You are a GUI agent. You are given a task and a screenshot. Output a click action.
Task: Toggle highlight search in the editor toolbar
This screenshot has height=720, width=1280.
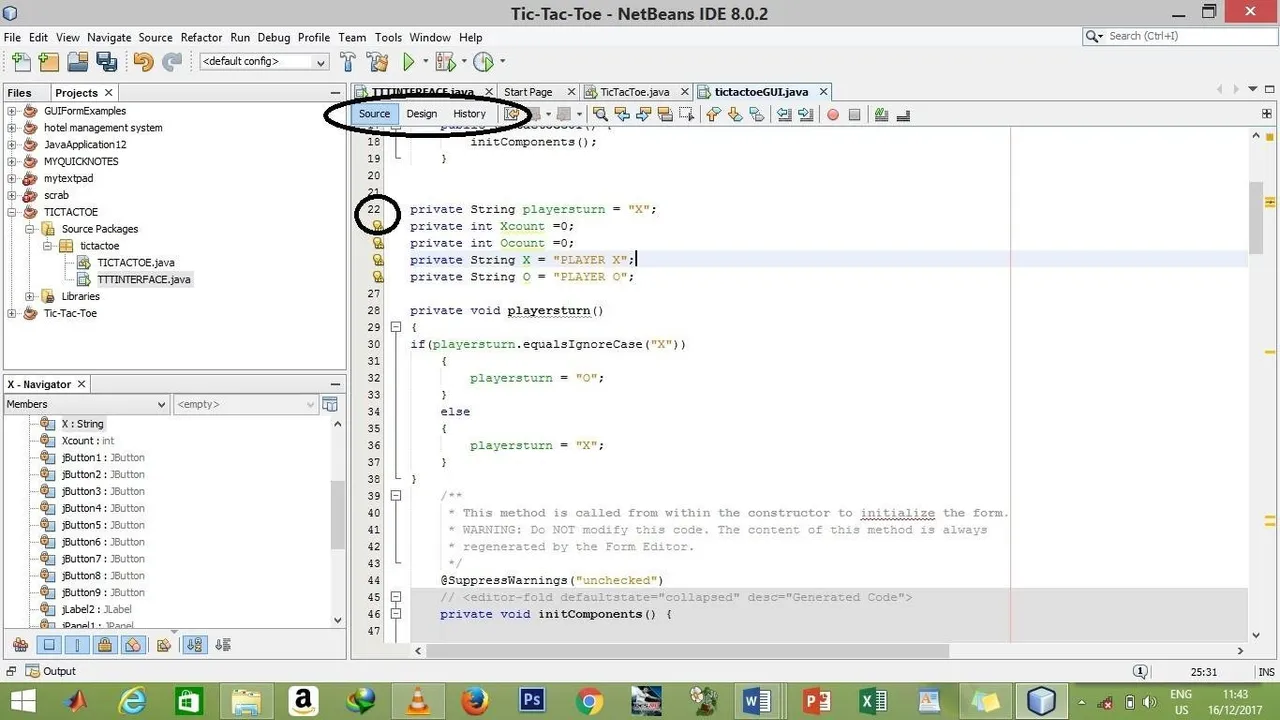click(x=666, y=114)
